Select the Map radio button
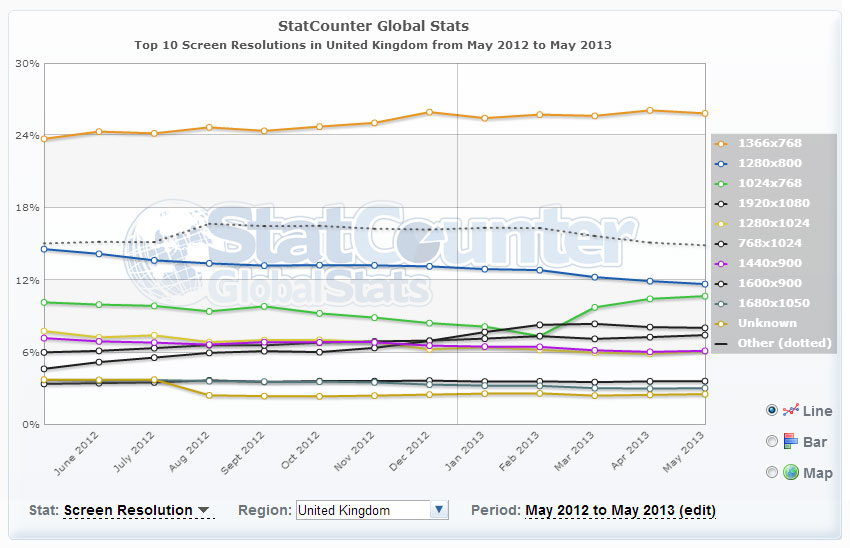 771,472
